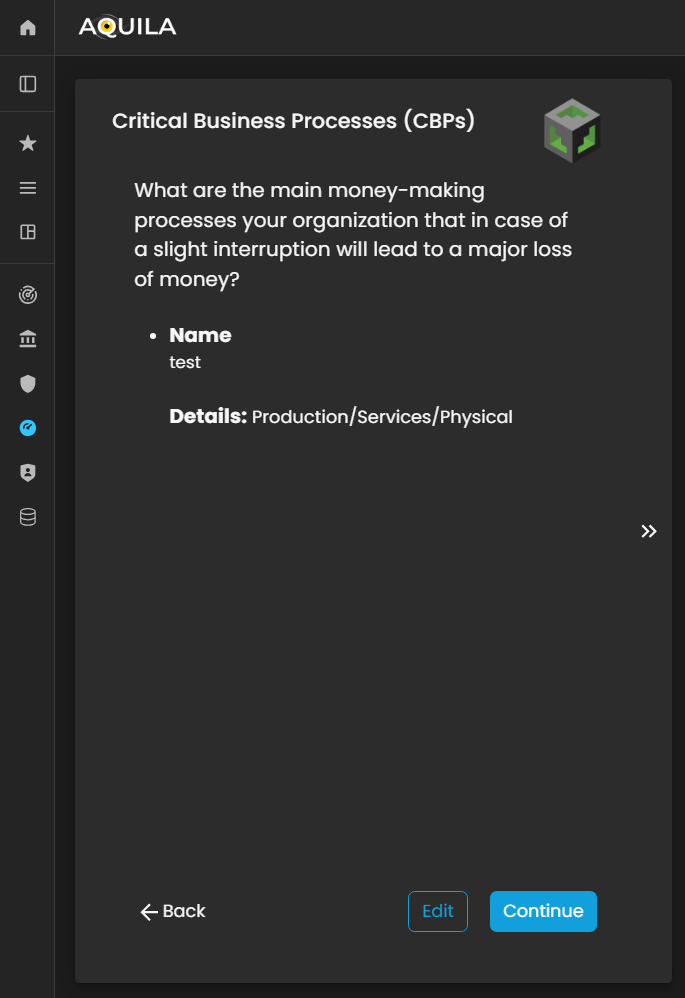The height and width of the screenshot is (998, 685).
Task: Open favorites via the star icon
Action: click(x=28, y=144)
